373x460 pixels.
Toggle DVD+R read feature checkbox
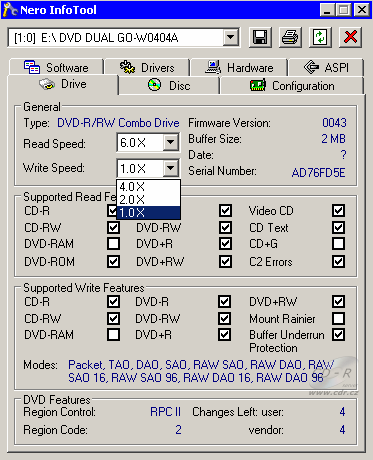click(x=225, y=244)
